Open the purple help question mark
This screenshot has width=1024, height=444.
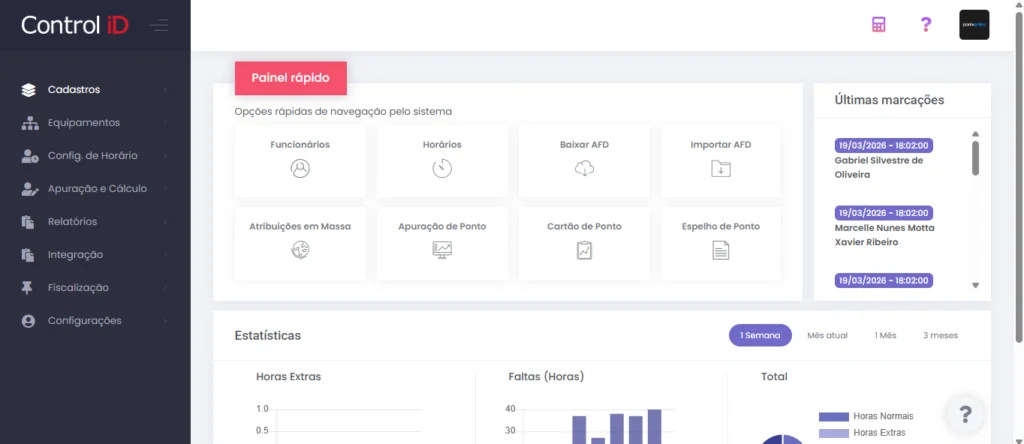pos(925,25)
